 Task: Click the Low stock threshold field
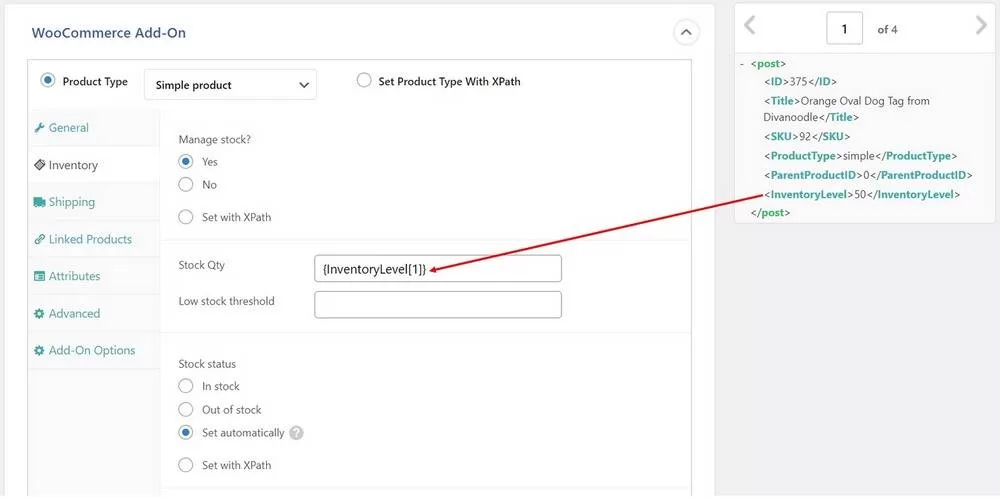click(437, 305)
